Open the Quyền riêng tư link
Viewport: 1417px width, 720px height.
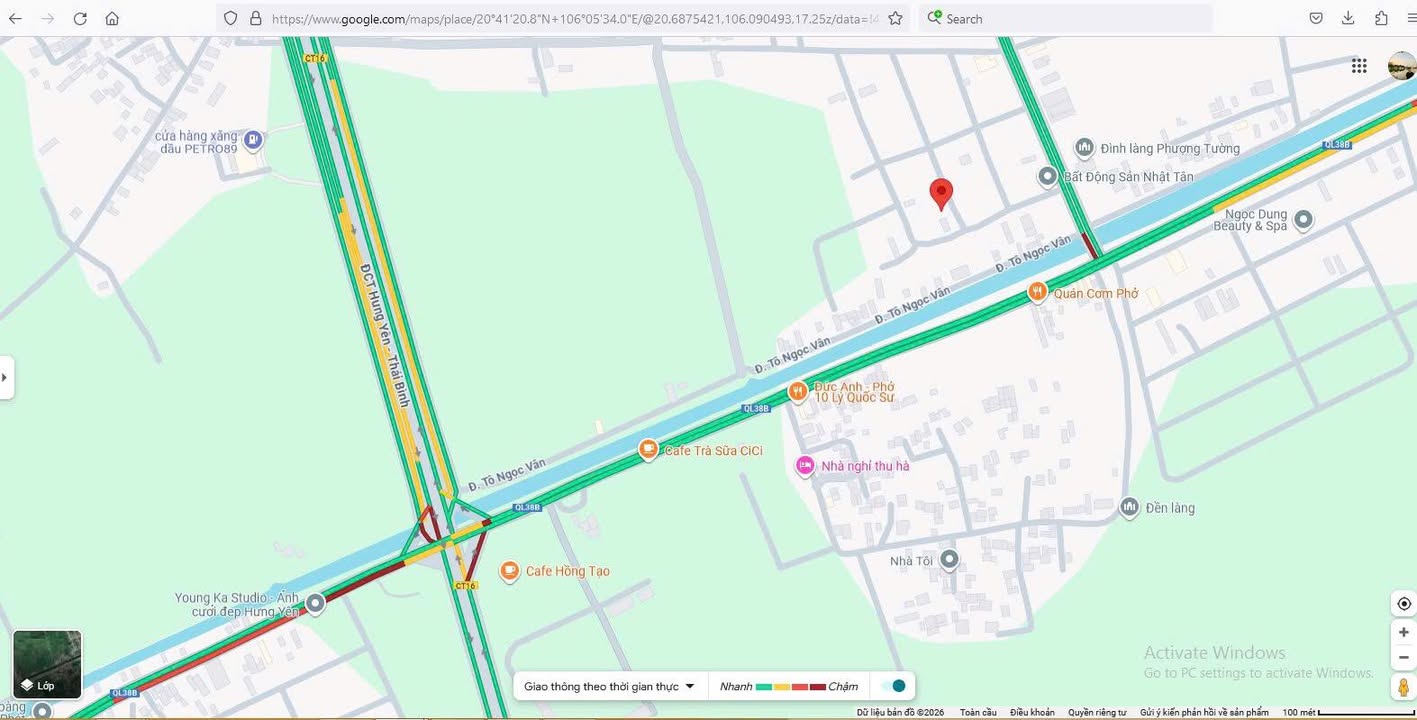[1096, 713]
